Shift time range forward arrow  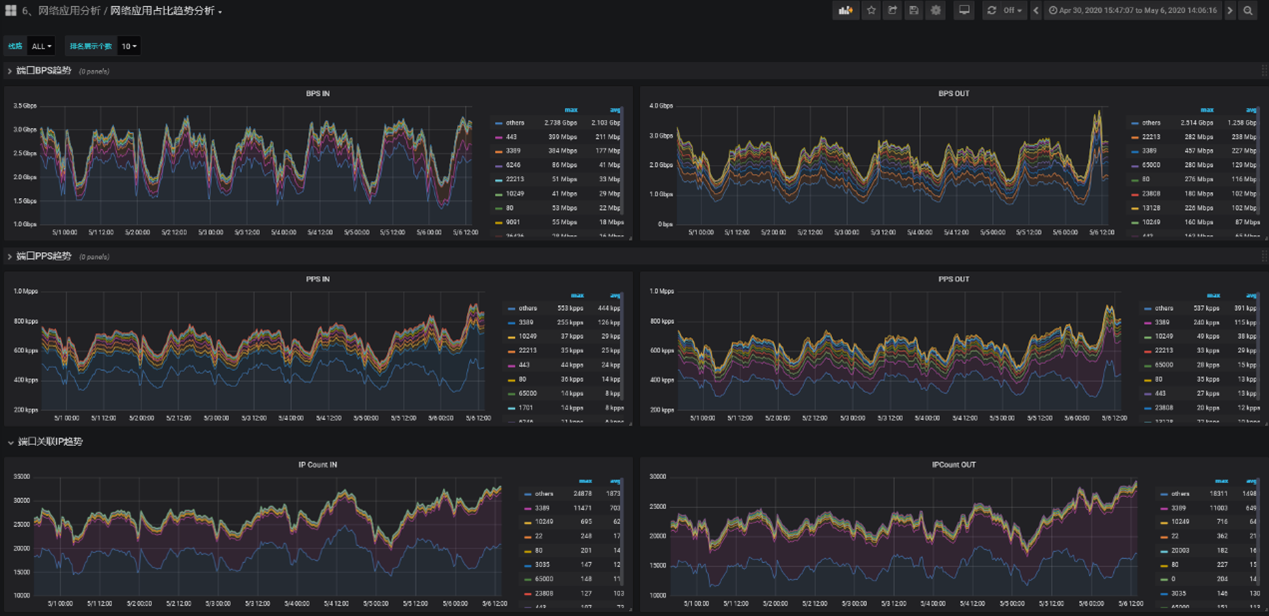pos(1230,10)
